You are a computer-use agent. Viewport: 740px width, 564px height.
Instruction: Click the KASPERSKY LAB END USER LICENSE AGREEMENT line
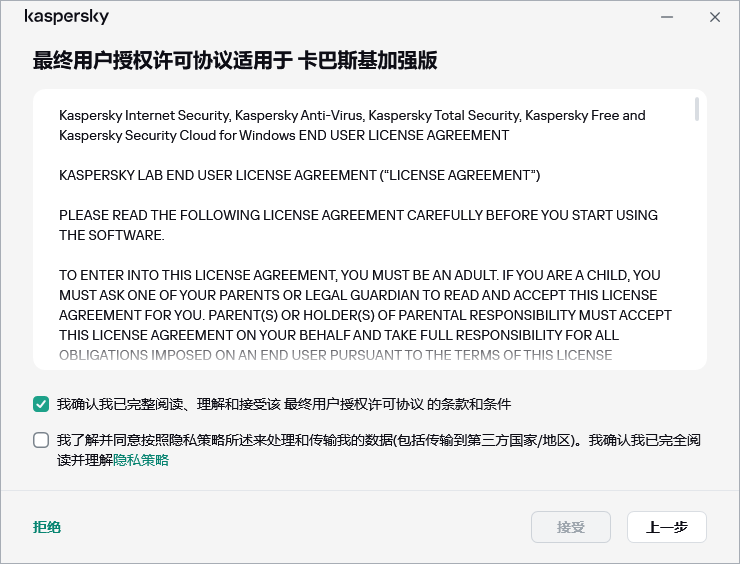coord(300,175)
